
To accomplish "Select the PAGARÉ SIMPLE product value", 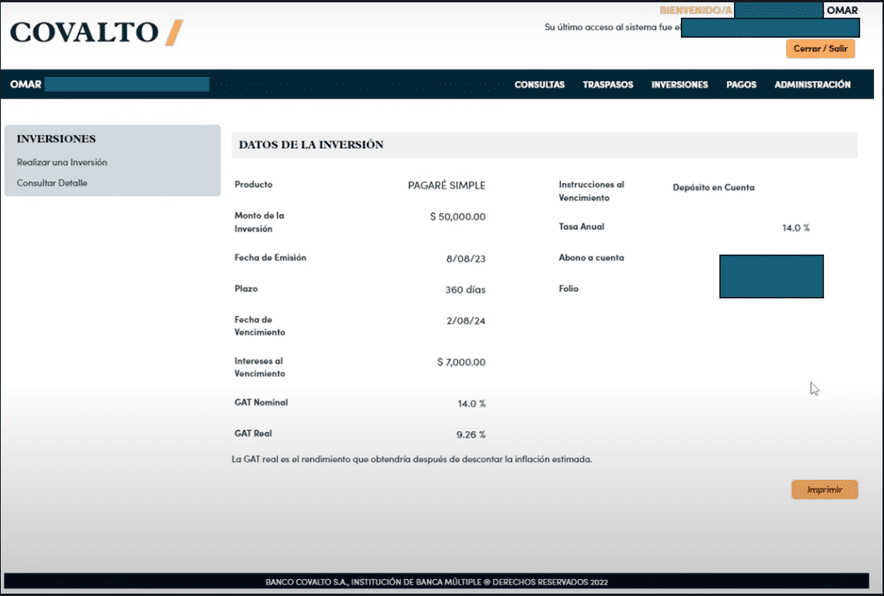I will coord(446,186).
